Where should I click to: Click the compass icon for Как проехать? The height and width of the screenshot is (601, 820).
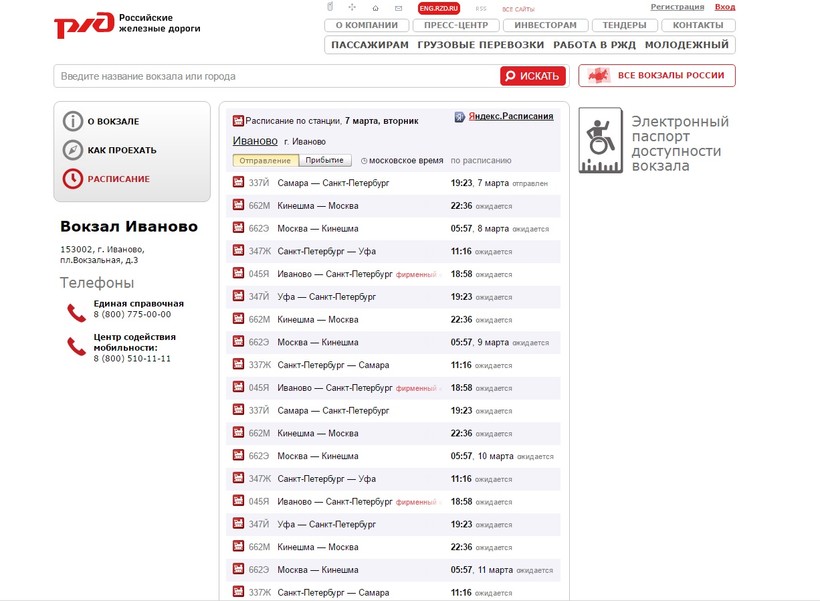point(73,150)
